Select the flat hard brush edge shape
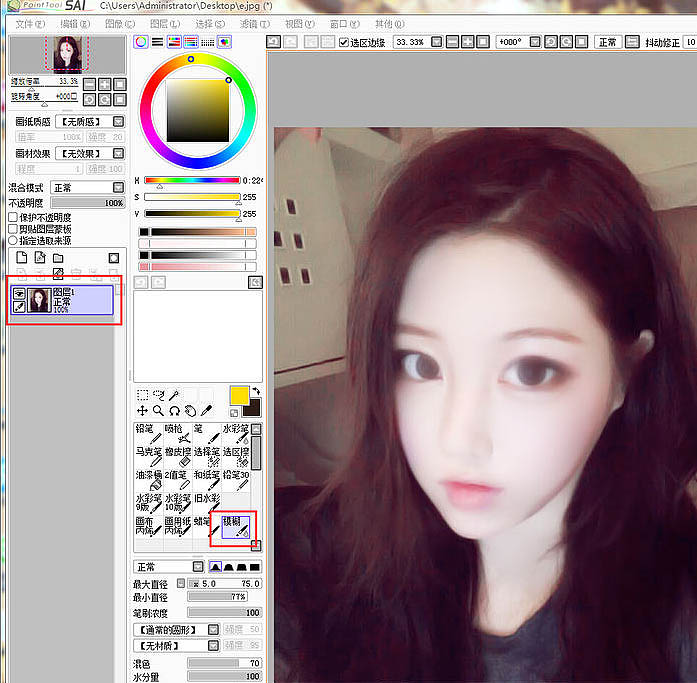 255,567
